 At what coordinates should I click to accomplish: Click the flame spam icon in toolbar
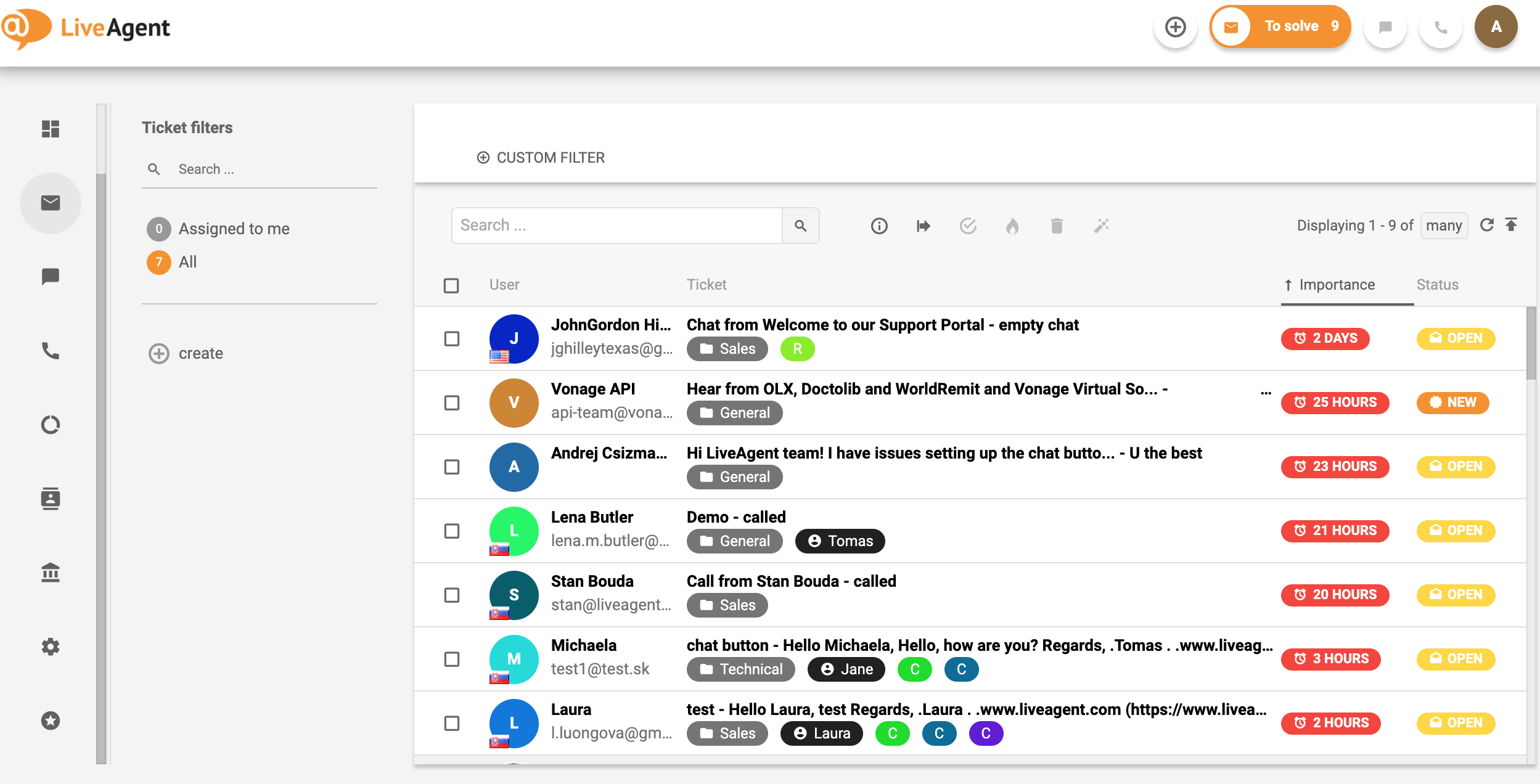click(1012, 226)
